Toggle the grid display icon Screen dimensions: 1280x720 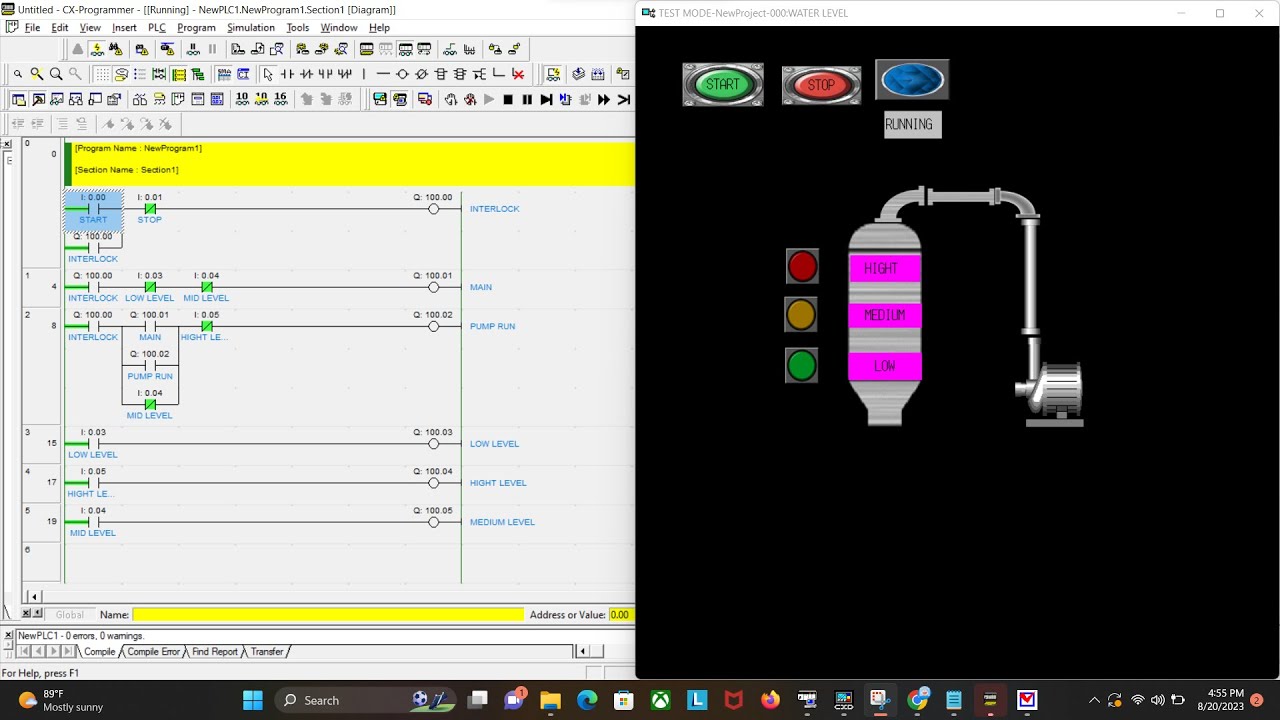click(x=102, y=74)
